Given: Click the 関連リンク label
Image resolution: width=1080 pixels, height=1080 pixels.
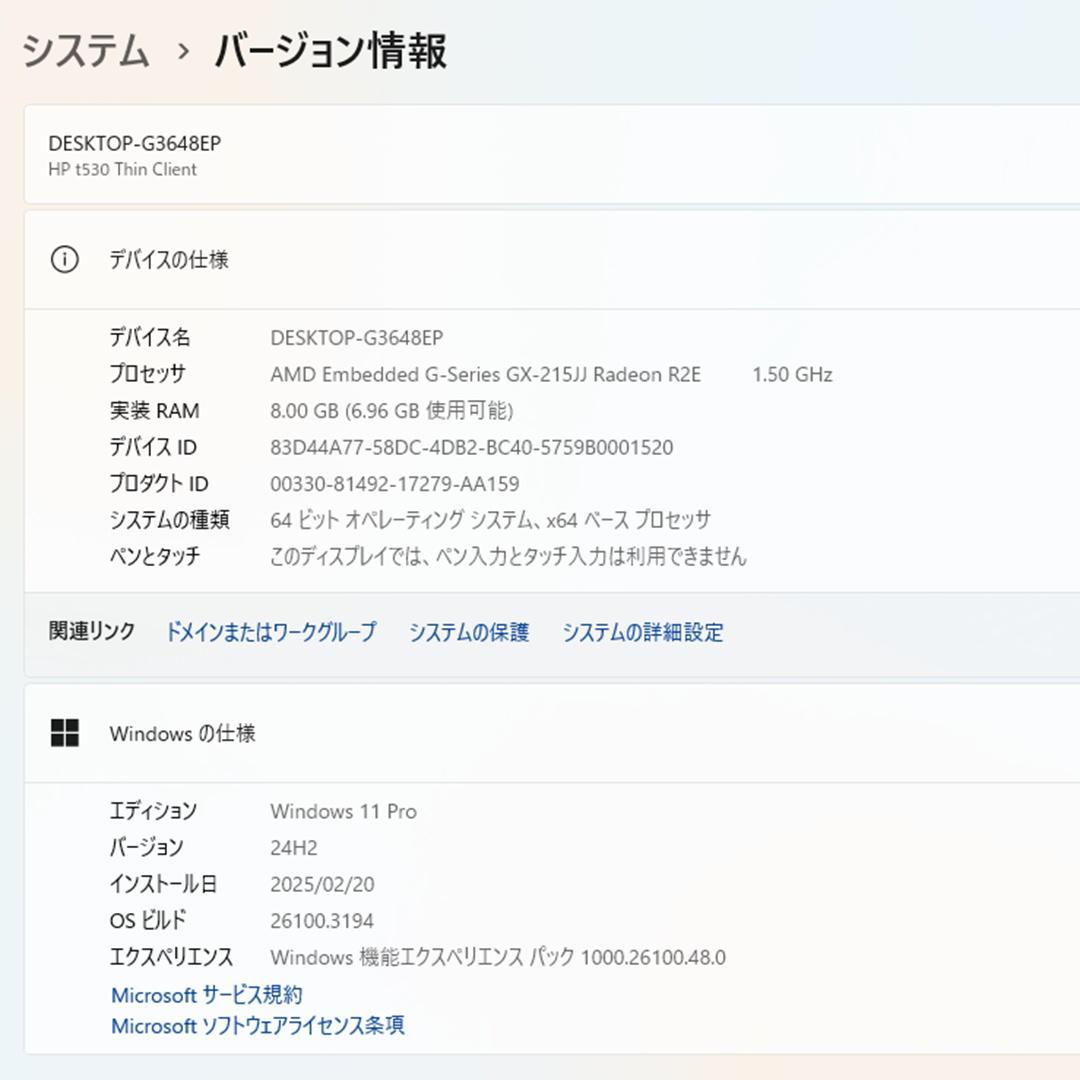Looking at the screenshot, I should [x=90, y=631].
